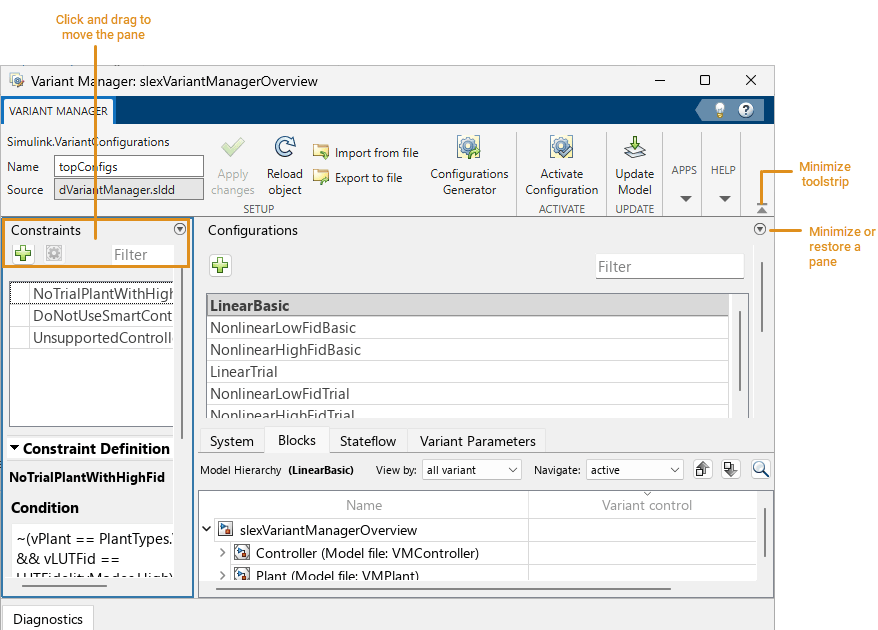The height and width of the screenshot is (630, 878).
Task: Select the NoTrialPlantWithHighFid constraint
Action: pos(92,293)
